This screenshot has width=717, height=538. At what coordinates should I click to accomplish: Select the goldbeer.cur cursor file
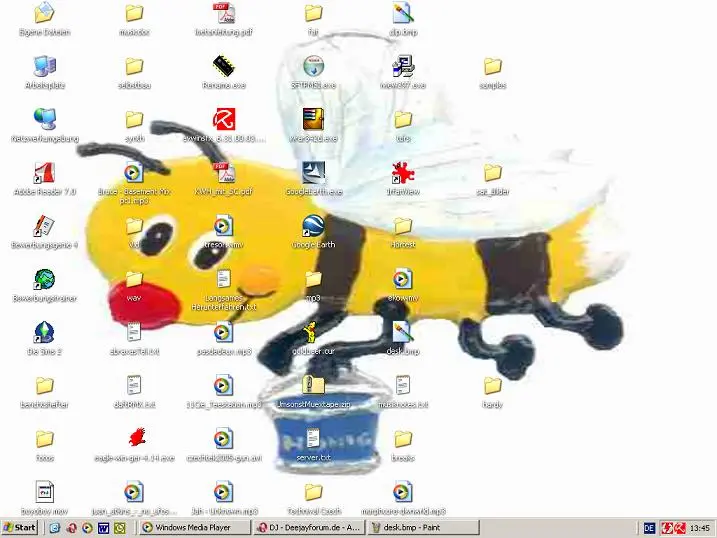coord(313,332)
